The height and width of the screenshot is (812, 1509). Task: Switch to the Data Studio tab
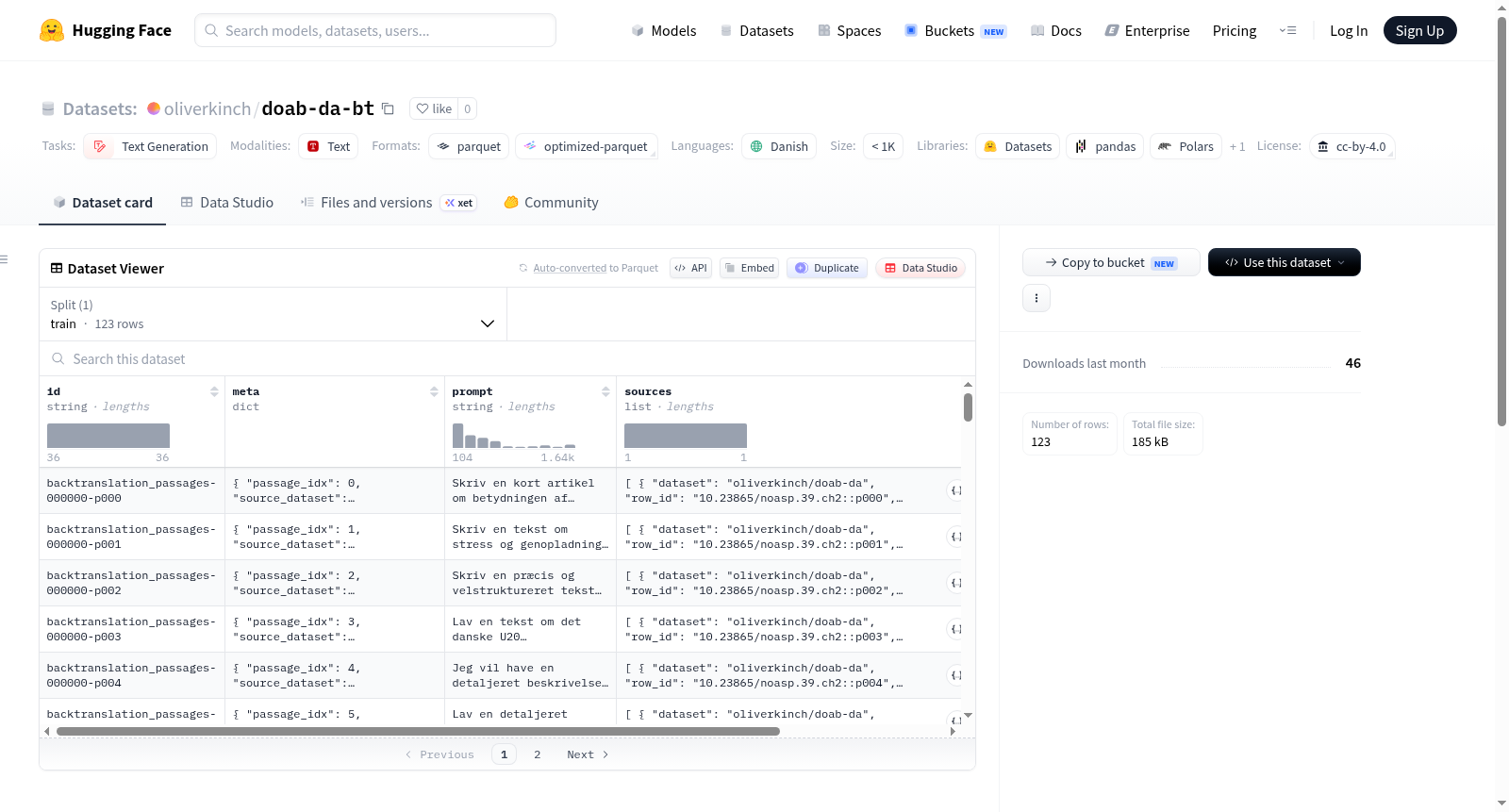click(226, 202)
